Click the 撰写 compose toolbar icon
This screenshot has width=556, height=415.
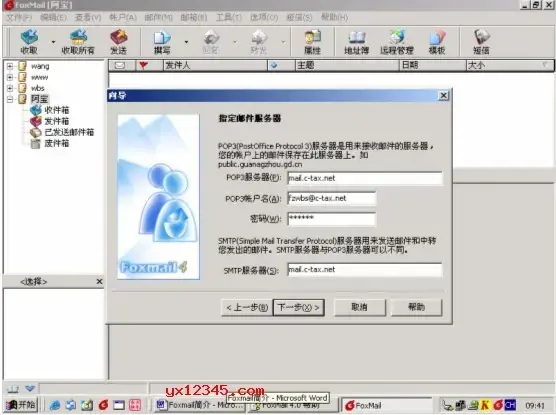point(162,42)
